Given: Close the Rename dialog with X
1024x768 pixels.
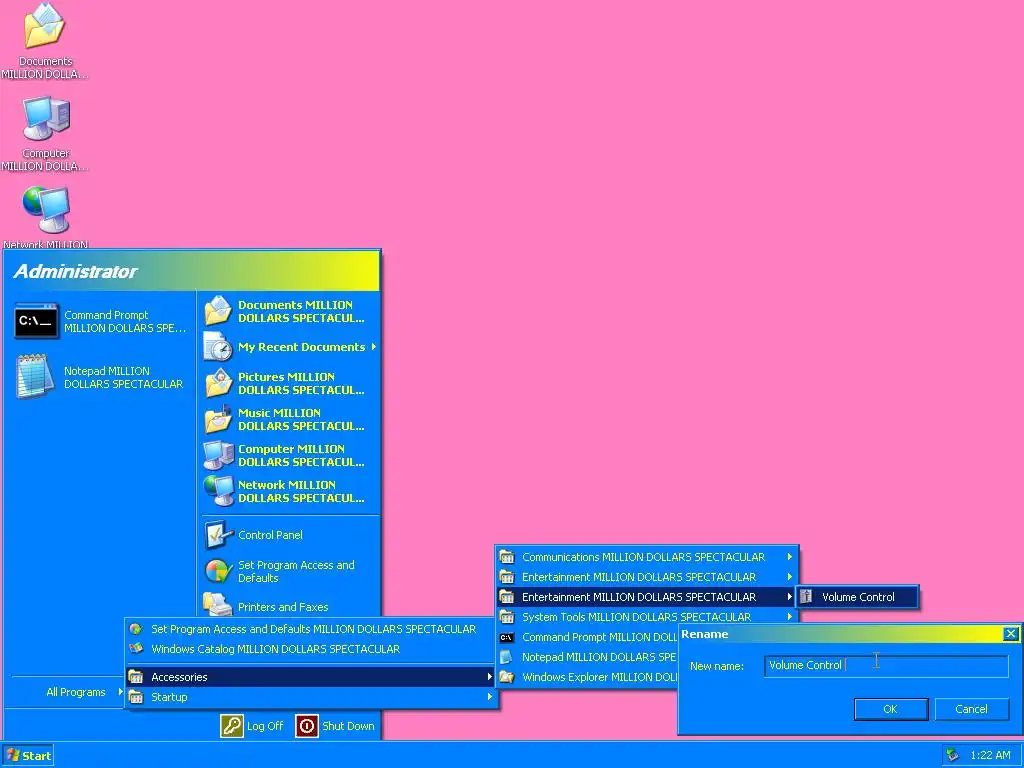Looking at the screenshot, I should (x=1010, y=633).
